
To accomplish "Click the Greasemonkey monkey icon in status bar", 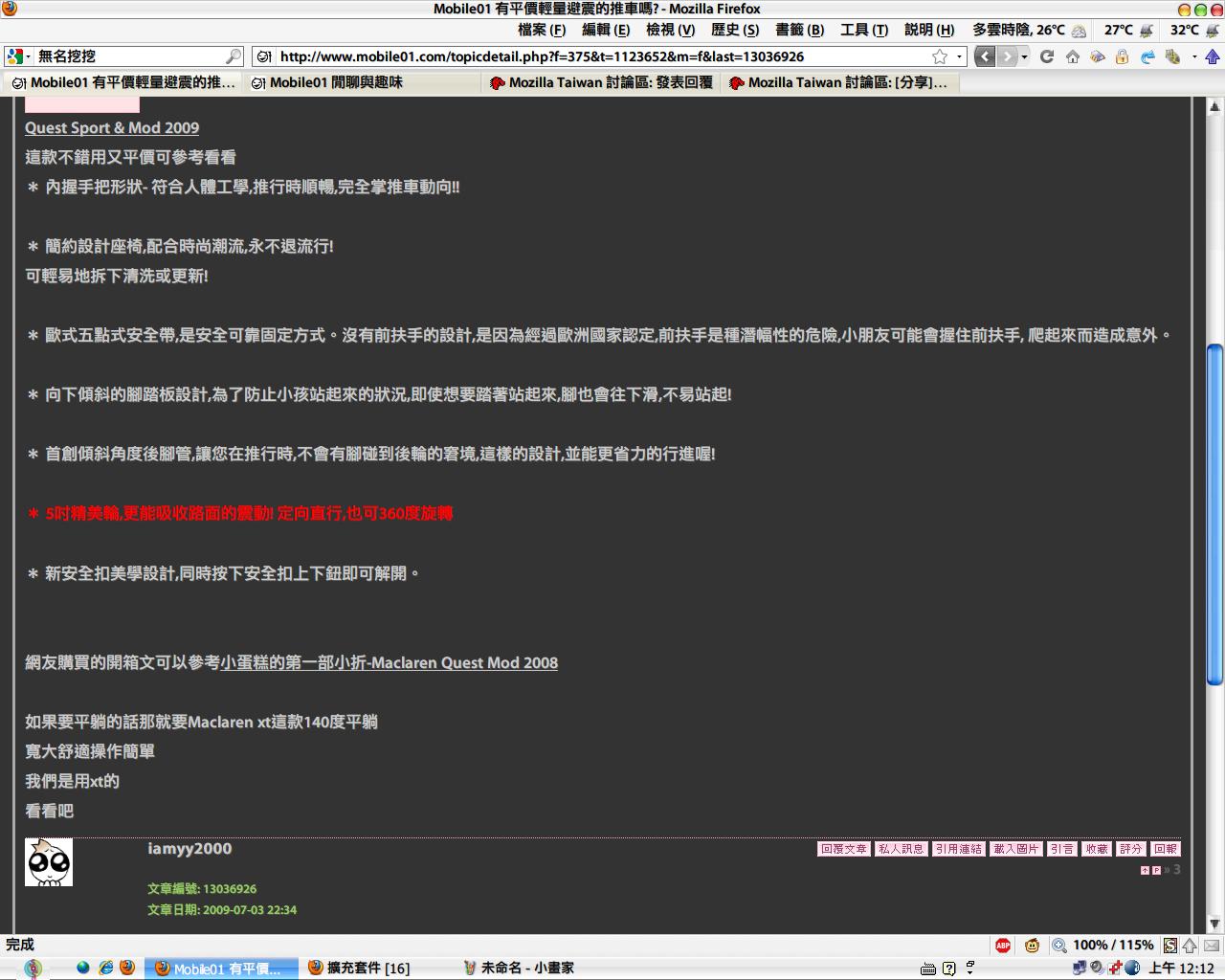I will (1032, 946).
